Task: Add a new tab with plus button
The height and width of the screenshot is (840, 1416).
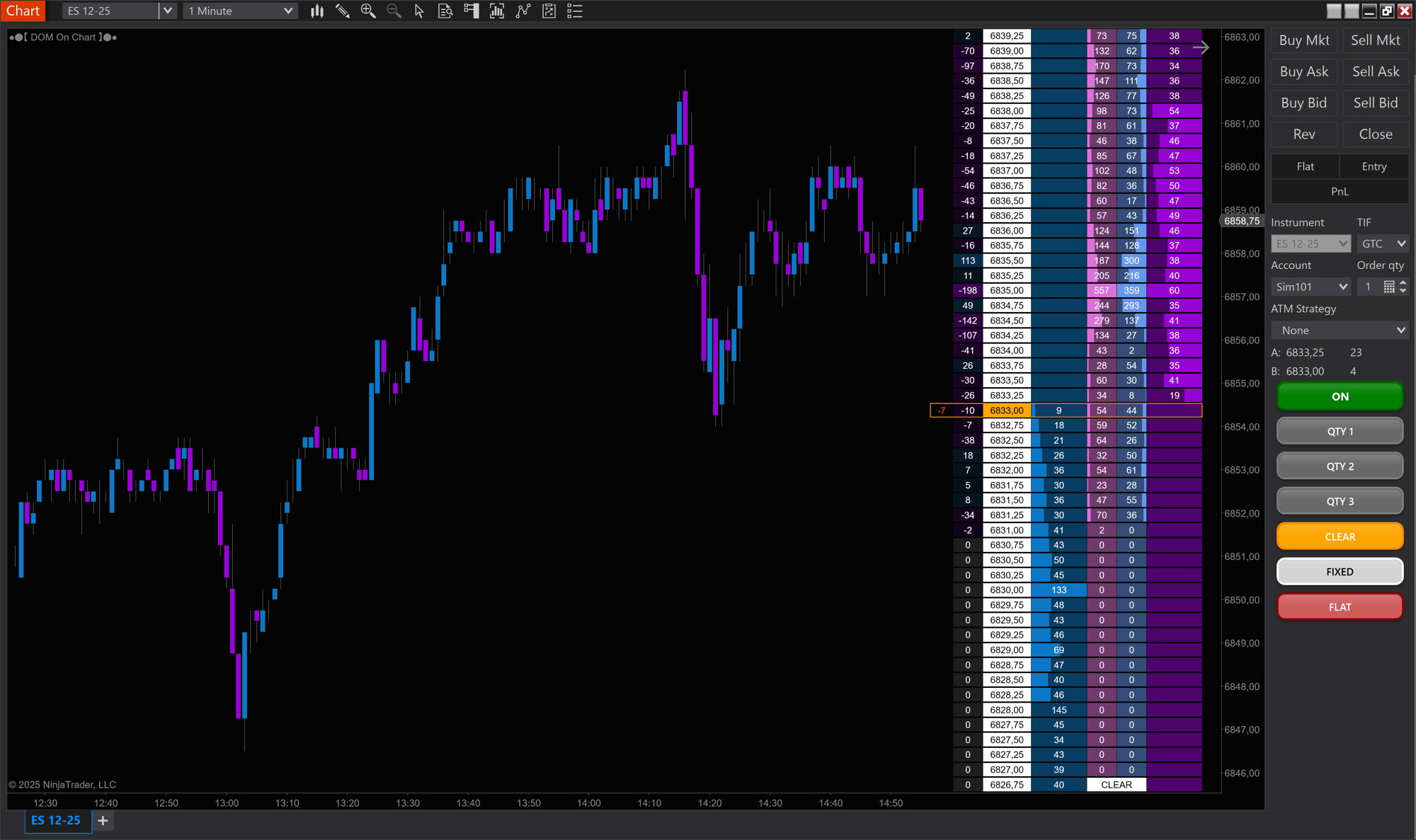Action: (x=103, y=820)
